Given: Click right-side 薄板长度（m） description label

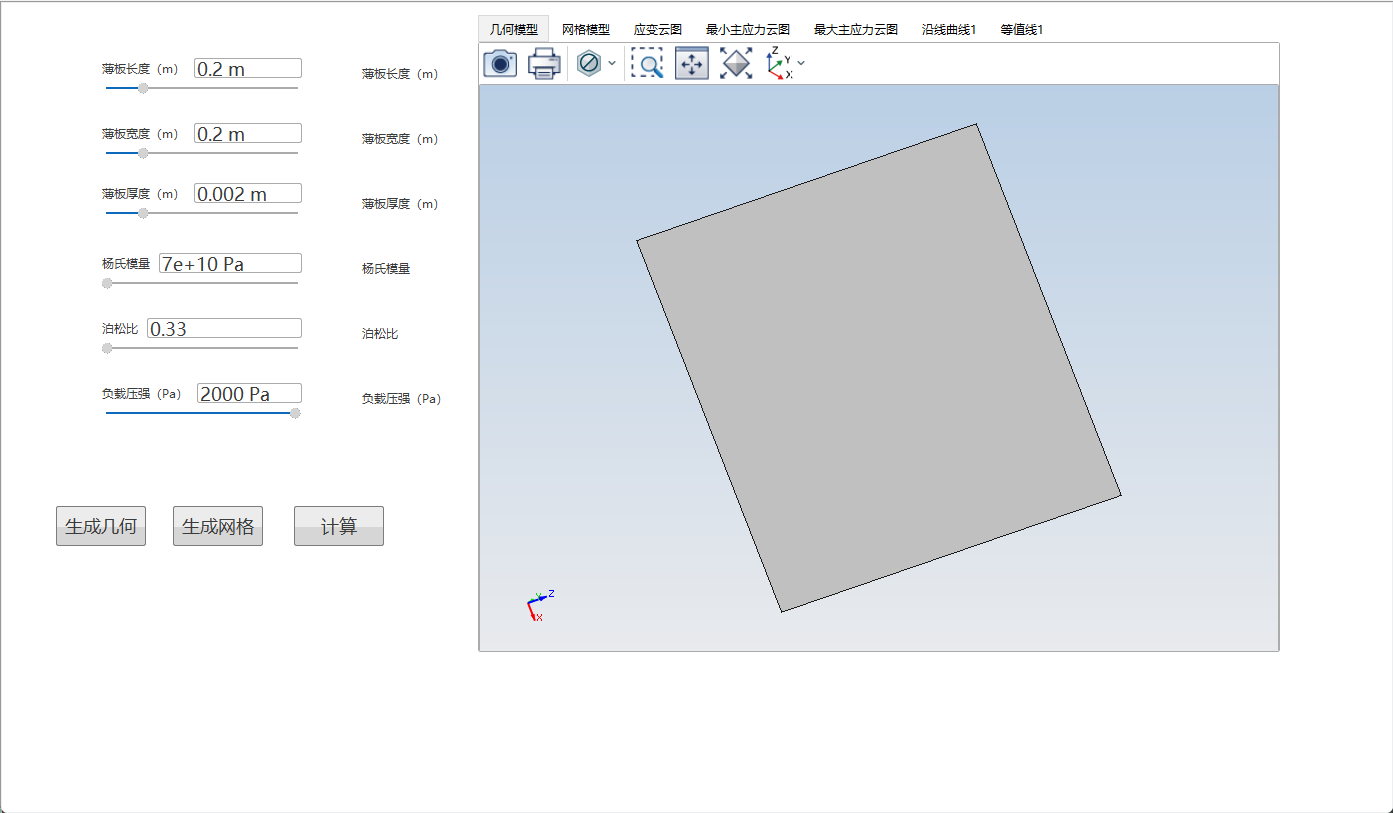Looking at the screenshot, I should [400, 73].
